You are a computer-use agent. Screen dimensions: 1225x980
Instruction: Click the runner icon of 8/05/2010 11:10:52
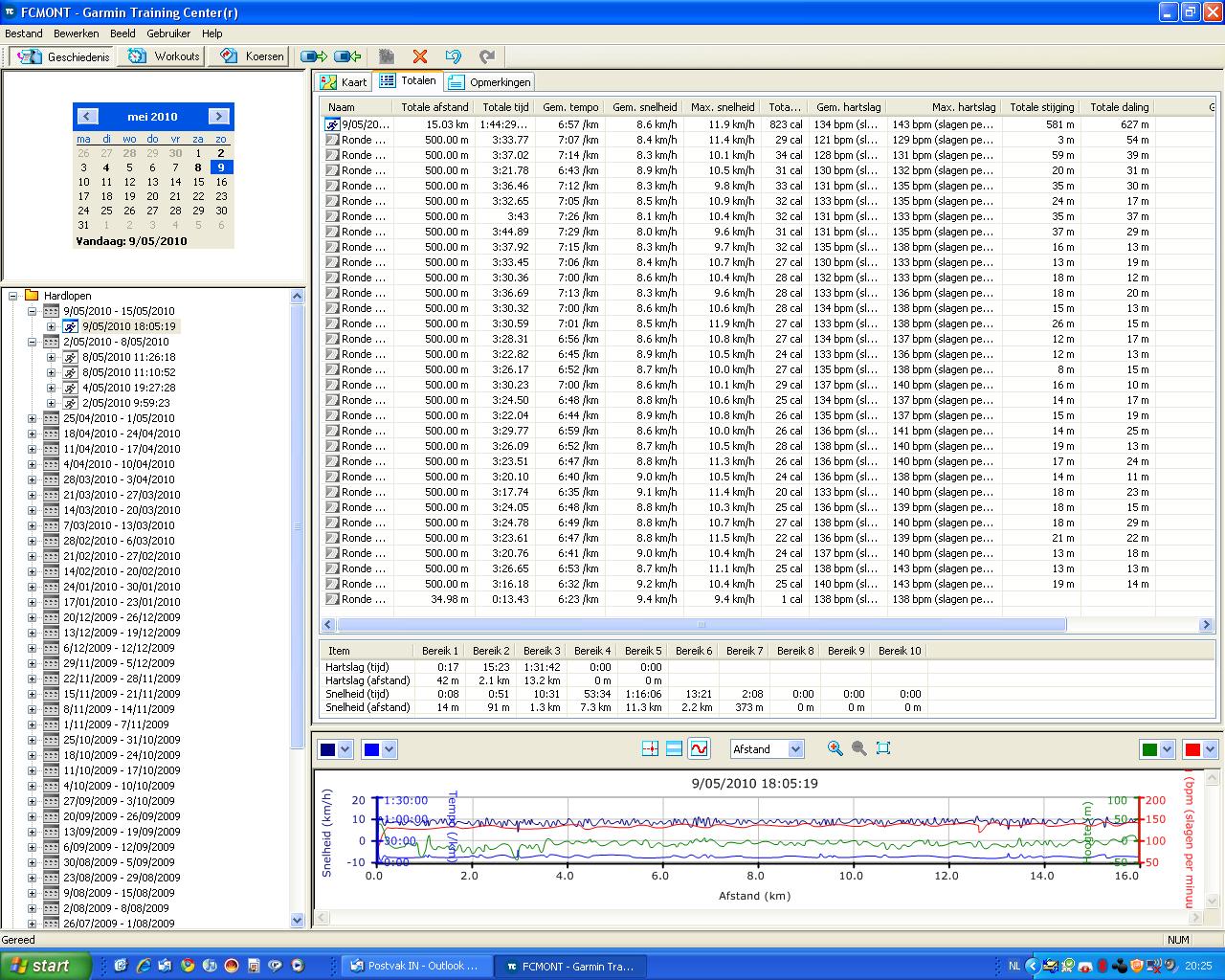70,372
